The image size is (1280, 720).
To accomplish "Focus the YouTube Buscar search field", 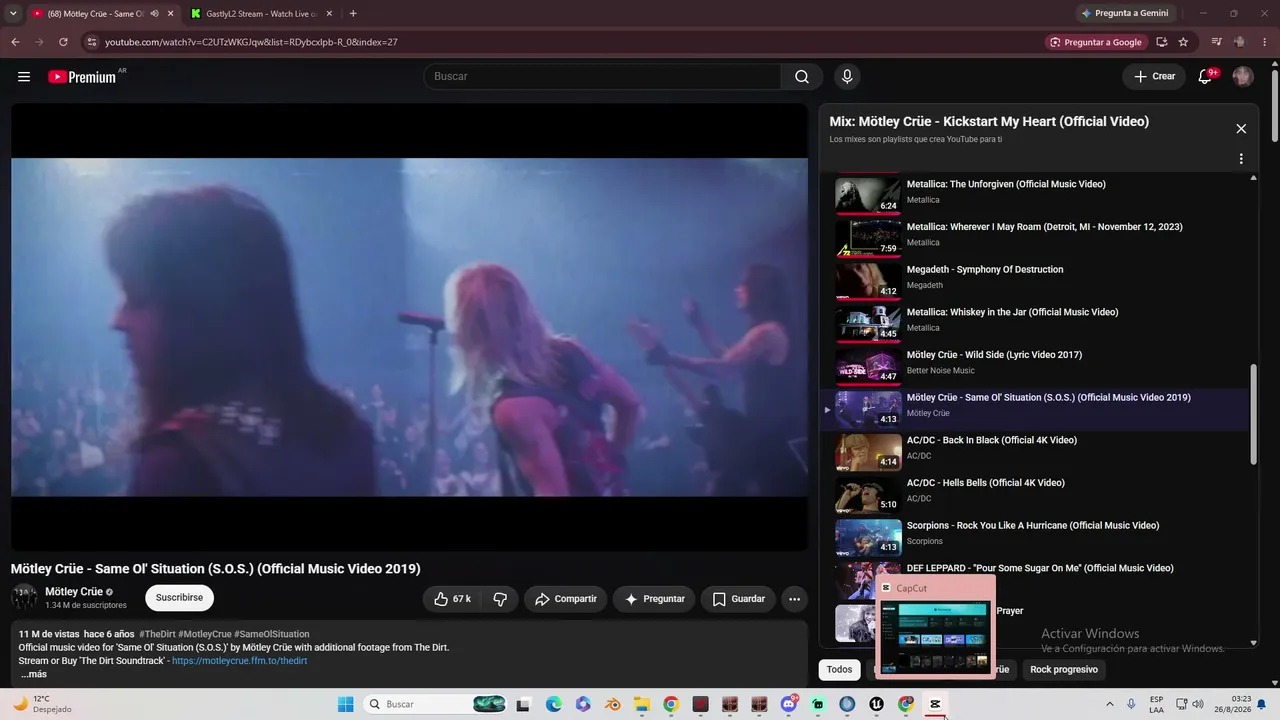I will (x=602, y=77).
